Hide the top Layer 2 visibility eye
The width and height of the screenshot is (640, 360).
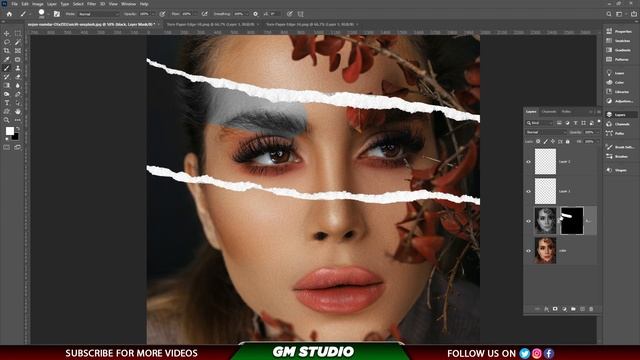(x=529, y=162)
